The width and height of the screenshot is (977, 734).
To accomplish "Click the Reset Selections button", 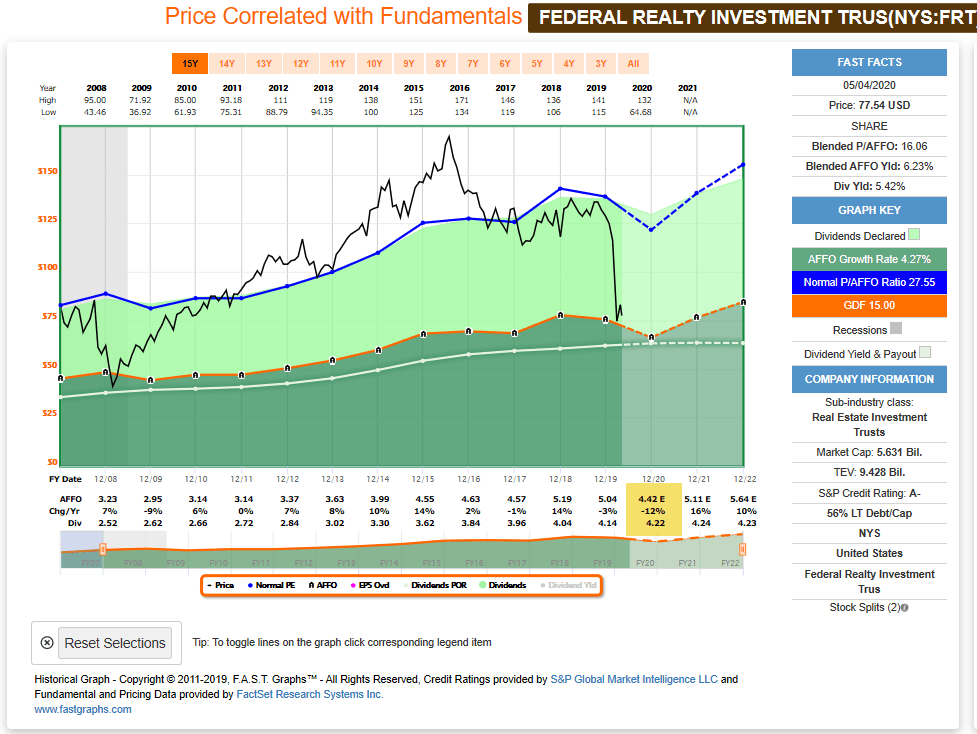I will coord(115,643).
